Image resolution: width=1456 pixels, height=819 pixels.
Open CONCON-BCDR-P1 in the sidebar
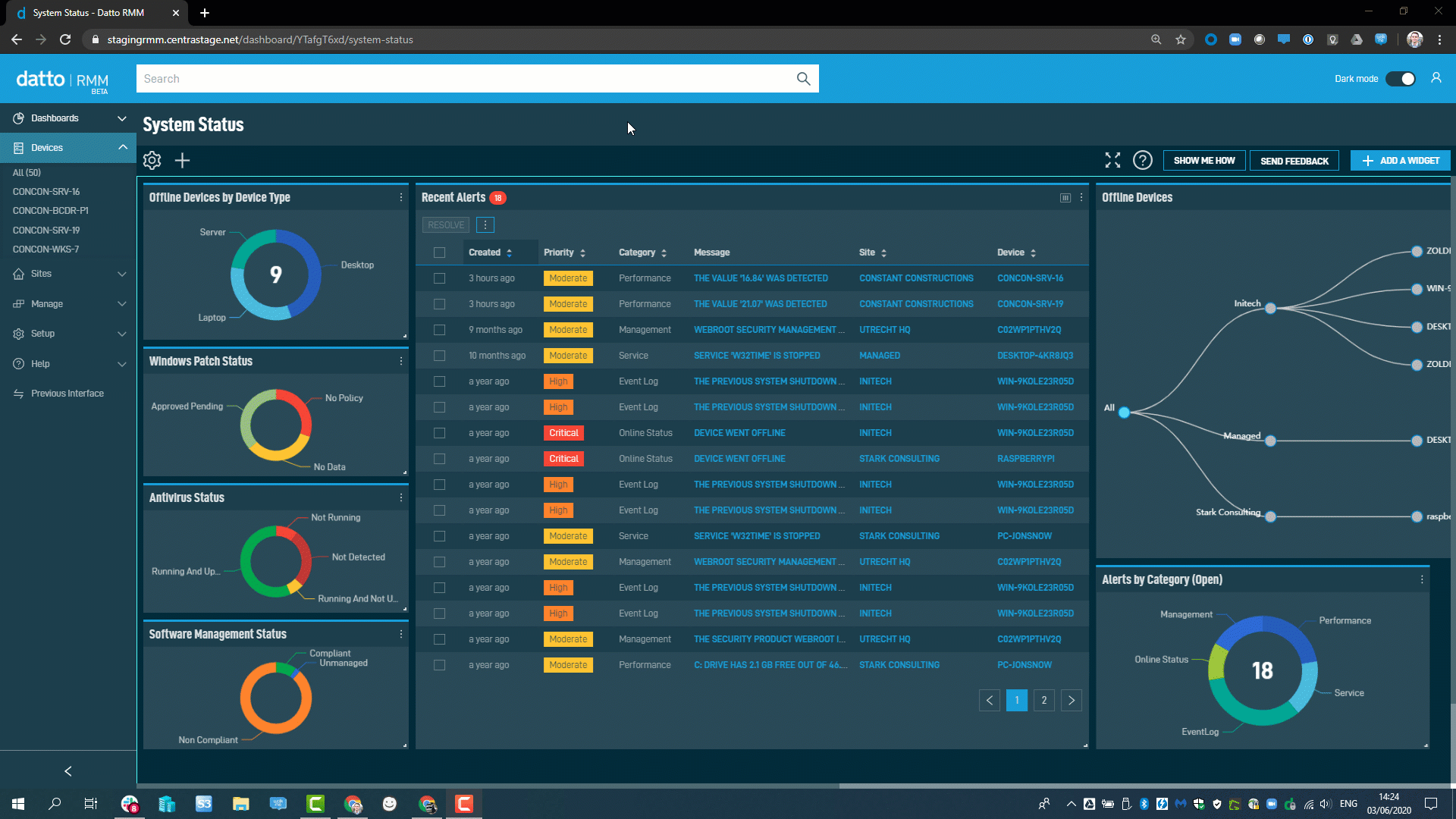(51, 211)
